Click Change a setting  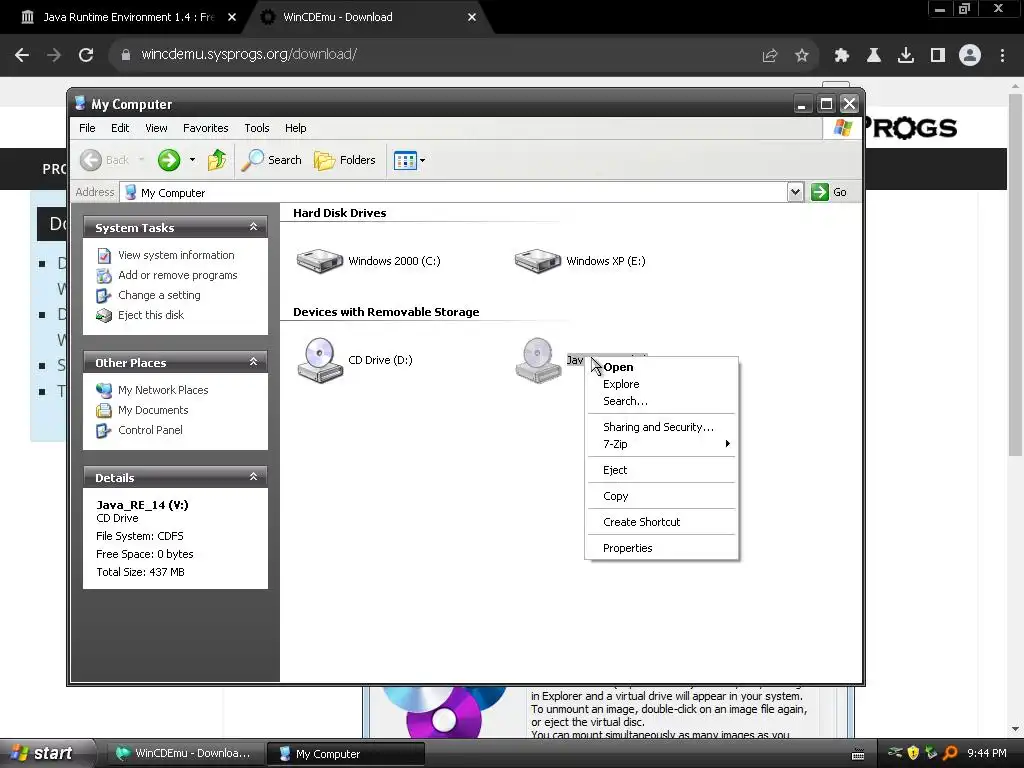coord(159,295)
